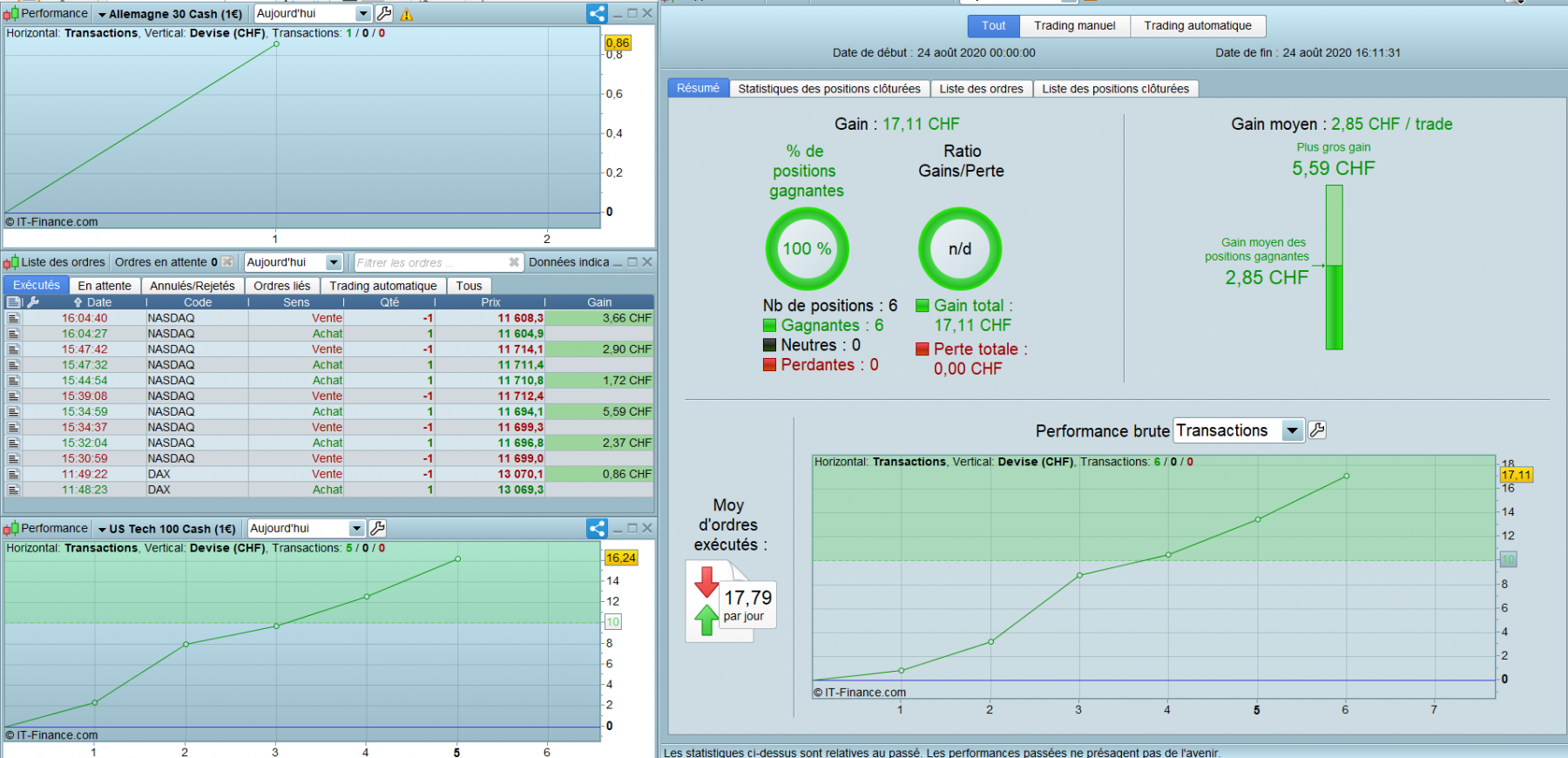Viewport: 1568px width, 758px height.
Task: Open wrench settings next to Performance brute Transactions
Action: click(x=1317, y=430)
